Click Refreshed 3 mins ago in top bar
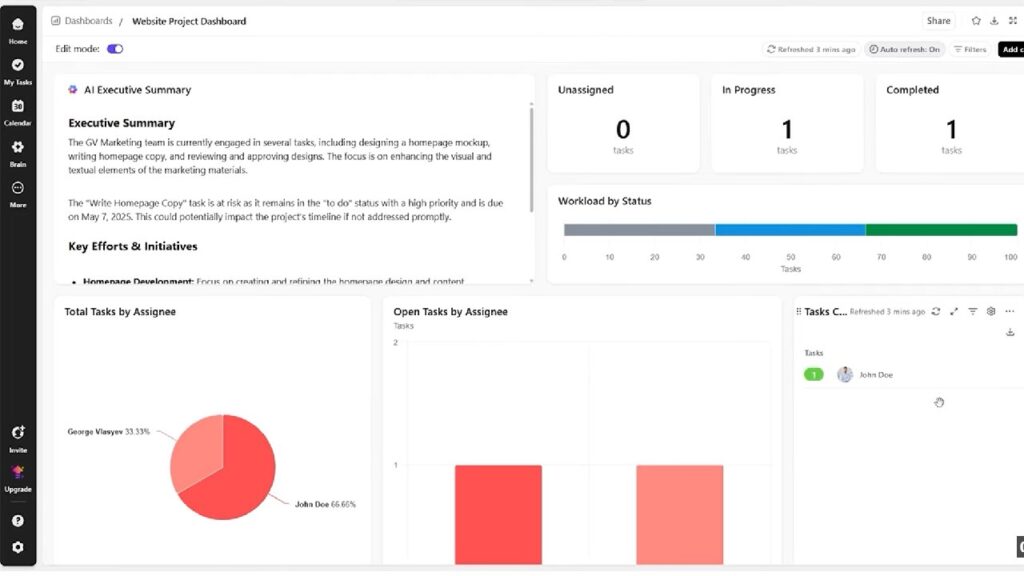1024x576 pixels. [810, 50]
